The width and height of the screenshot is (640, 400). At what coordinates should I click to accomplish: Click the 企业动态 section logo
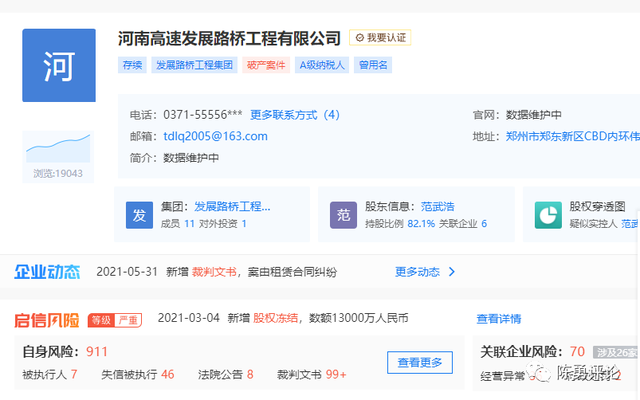(47, 272)
